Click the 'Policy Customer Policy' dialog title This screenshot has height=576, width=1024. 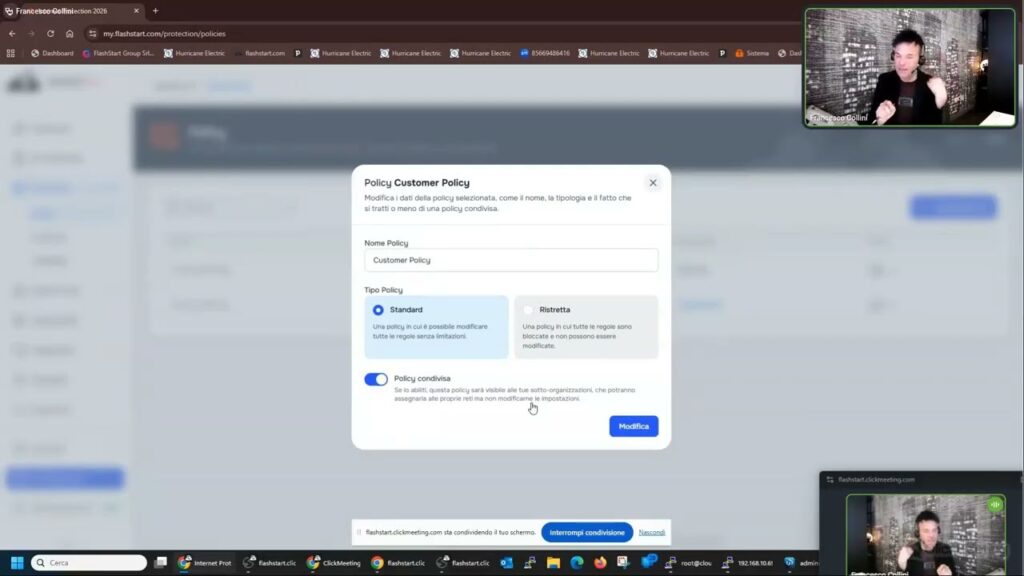click(x=417, y=183)
